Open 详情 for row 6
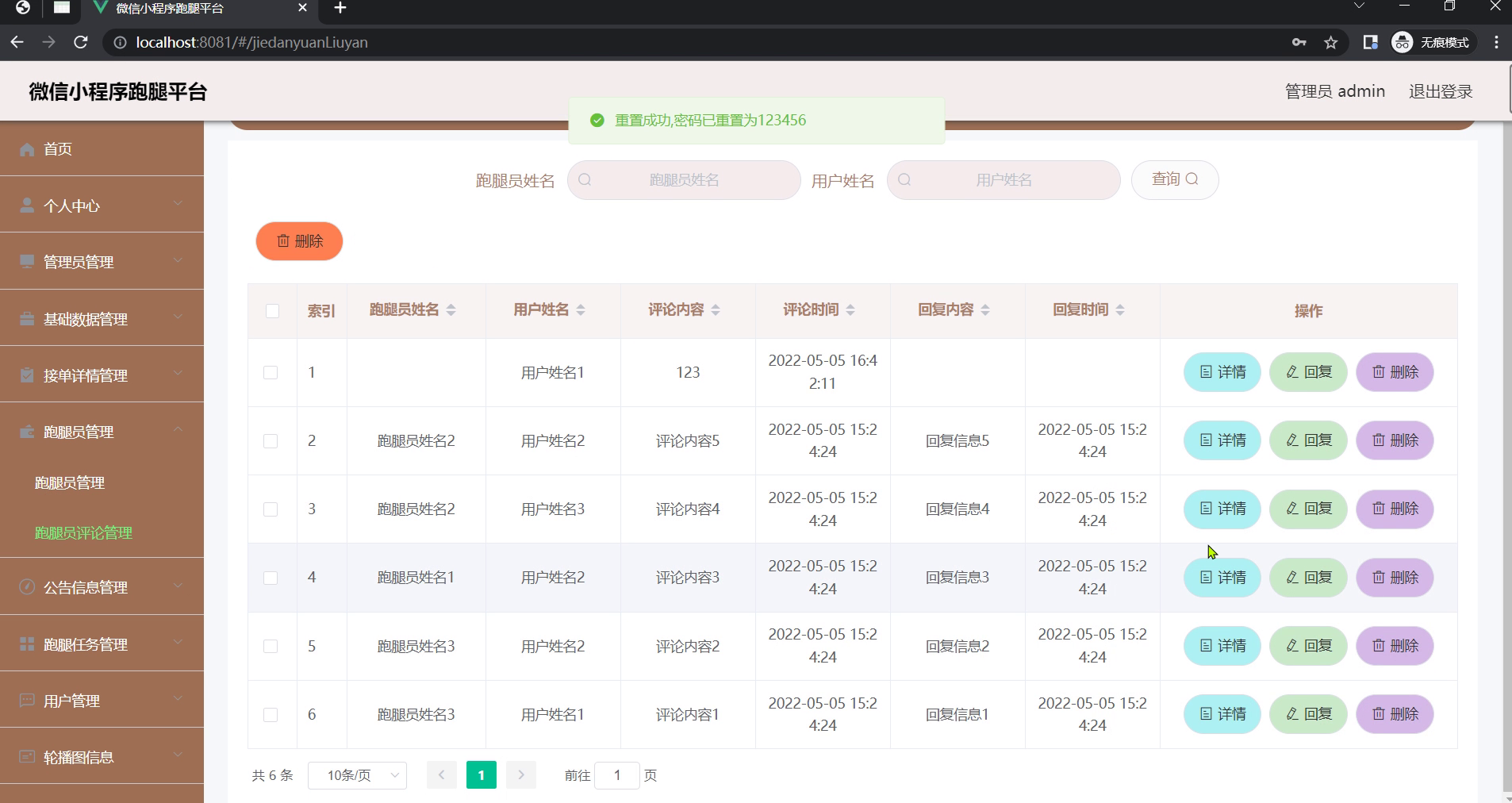Image resolution: width=1512 pixels, height=803 pixels. (x=1222, y=714)
